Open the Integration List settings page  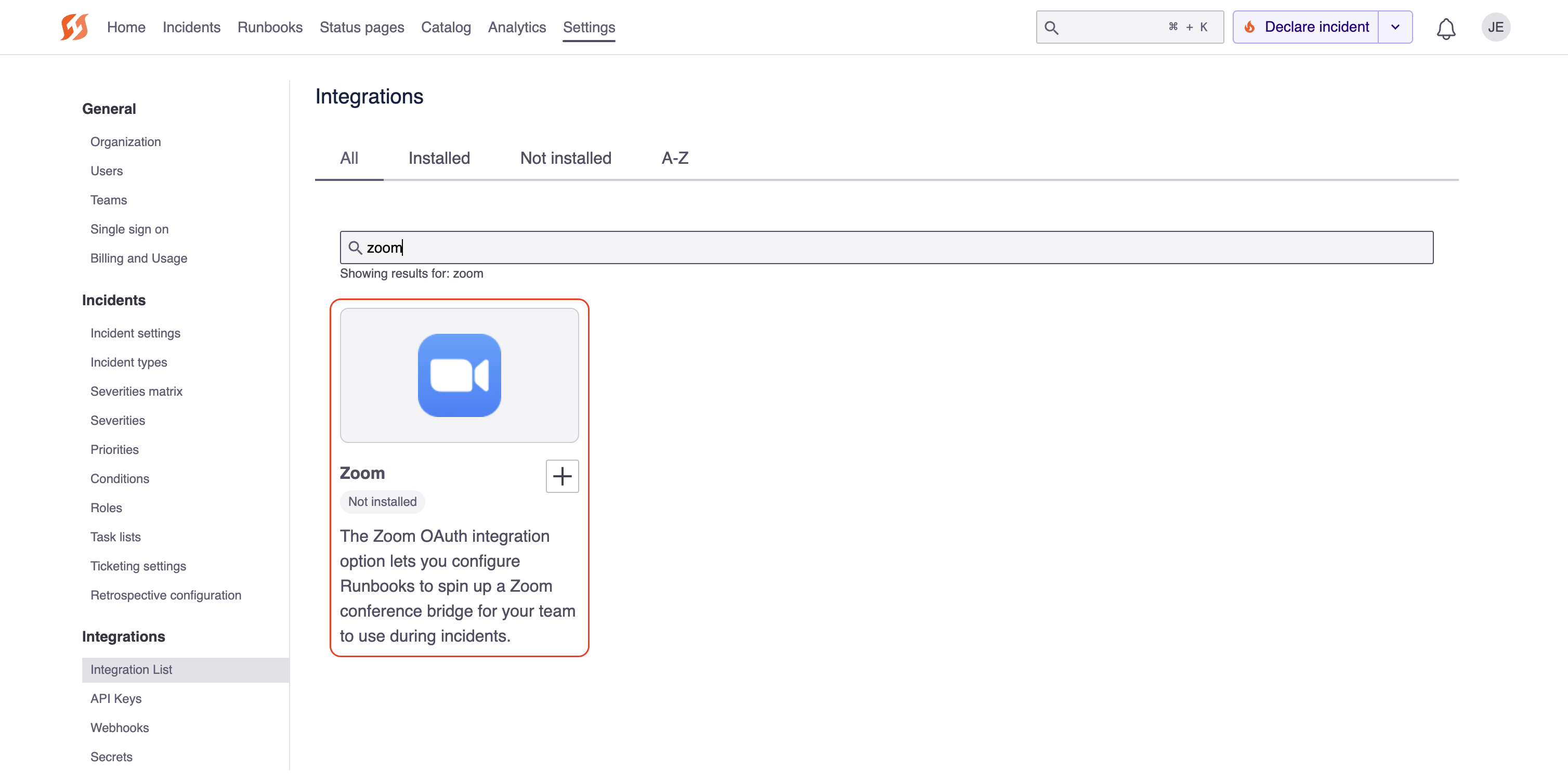click(x=130, y=669)
